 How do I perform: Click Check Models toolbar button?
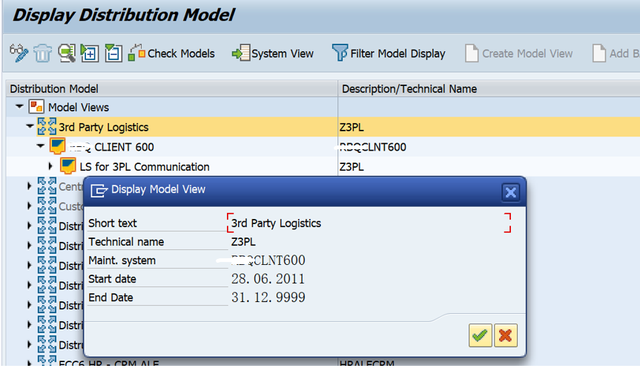171,53
